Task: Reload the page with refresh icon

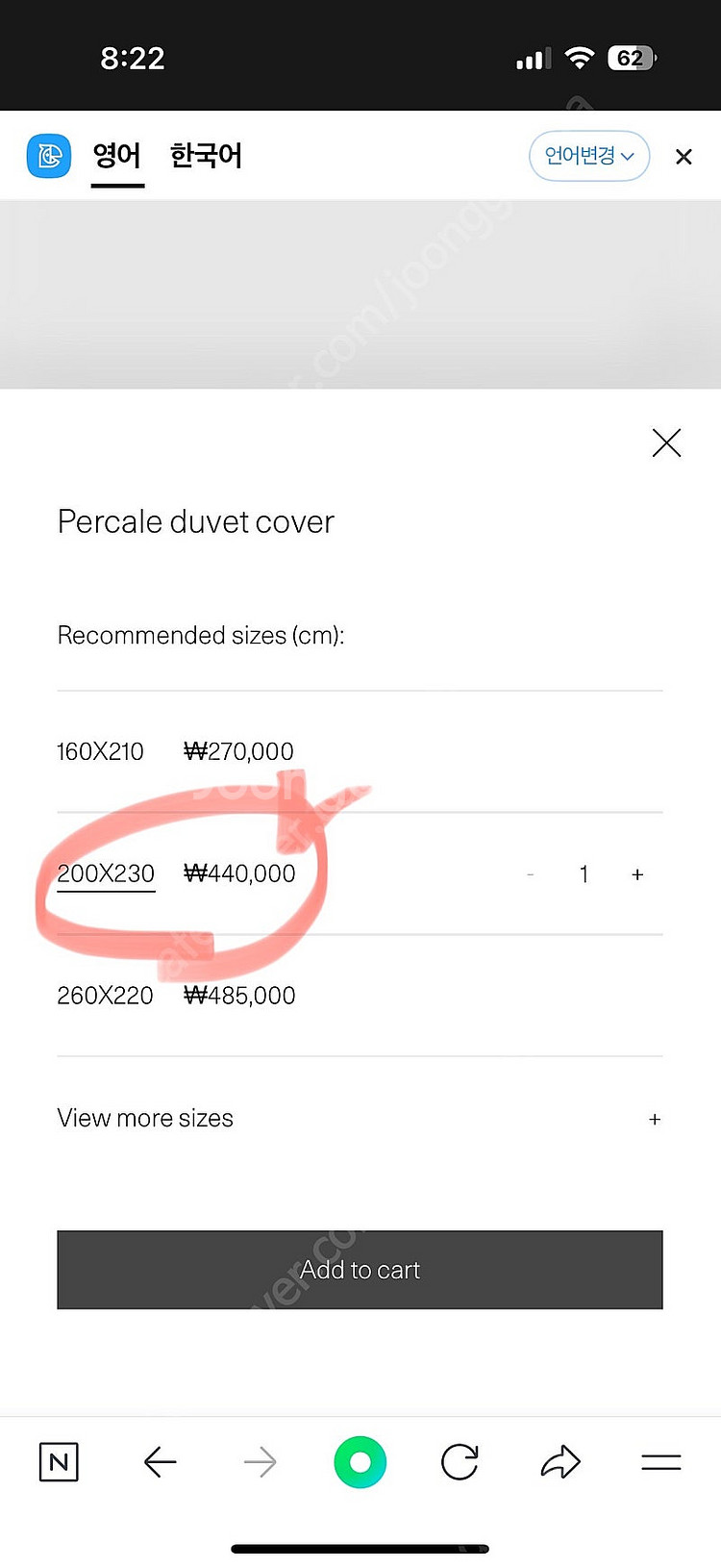Action: (460, 1462)
